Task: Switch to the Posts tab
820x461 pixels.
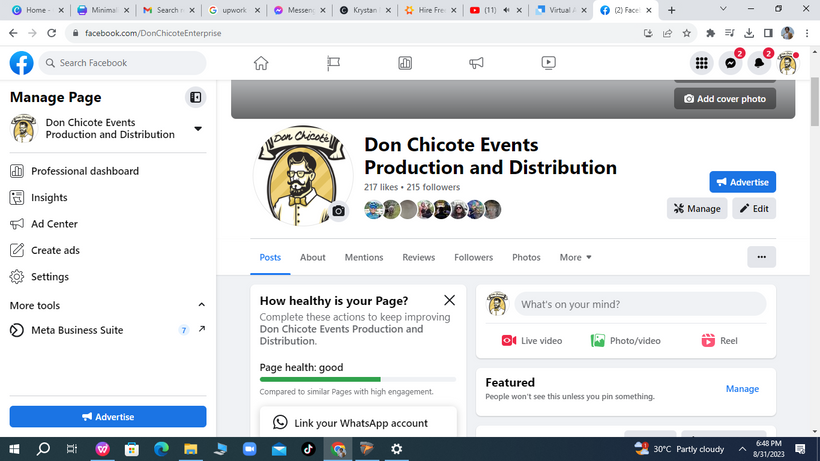Action: click(270, 257)
